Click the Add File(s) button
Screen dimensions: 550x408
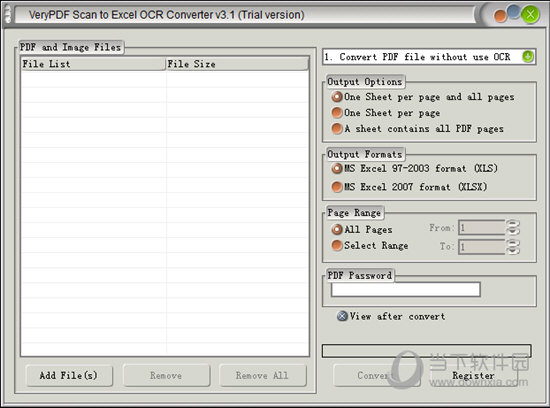tap(69, 375)
